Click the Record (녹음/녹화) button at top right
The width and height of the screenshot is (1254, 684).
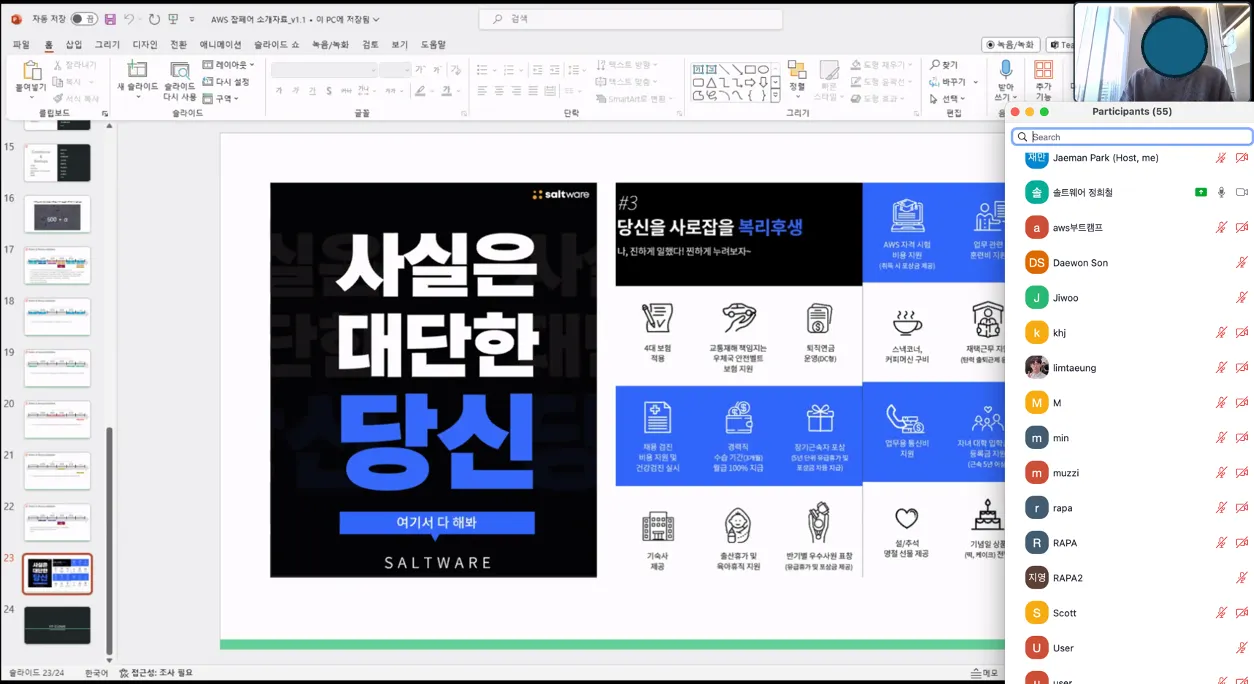[x=1011, y=45]
